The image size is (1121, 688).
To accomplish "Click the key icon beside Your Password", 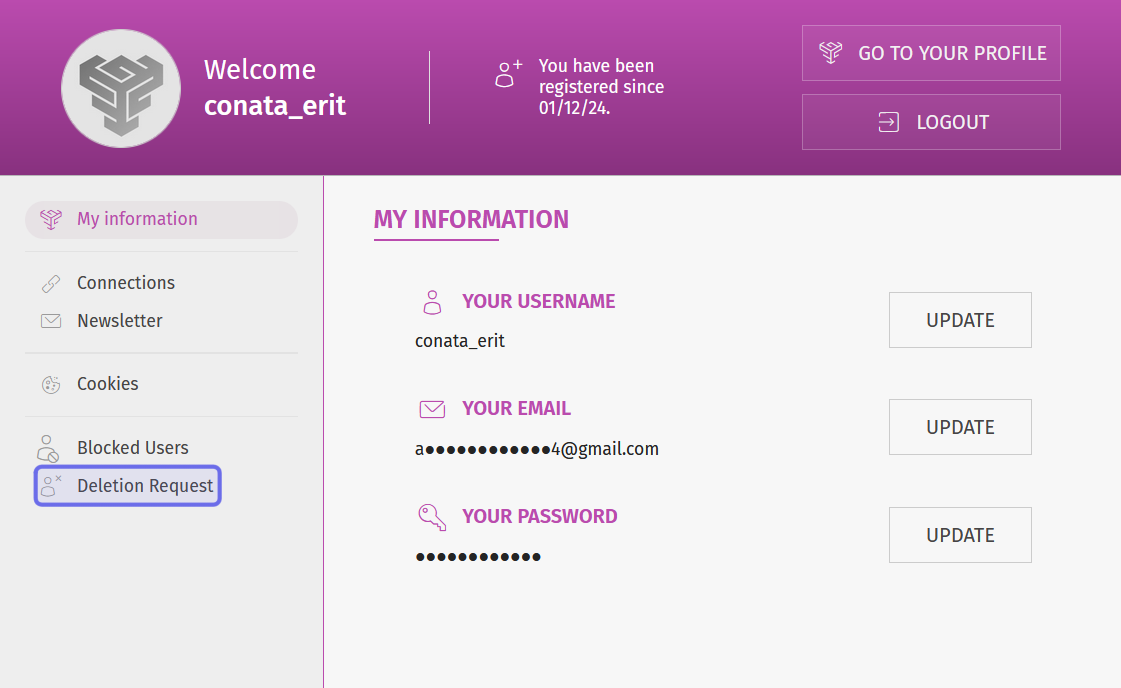I will click(x=431, y=517).
